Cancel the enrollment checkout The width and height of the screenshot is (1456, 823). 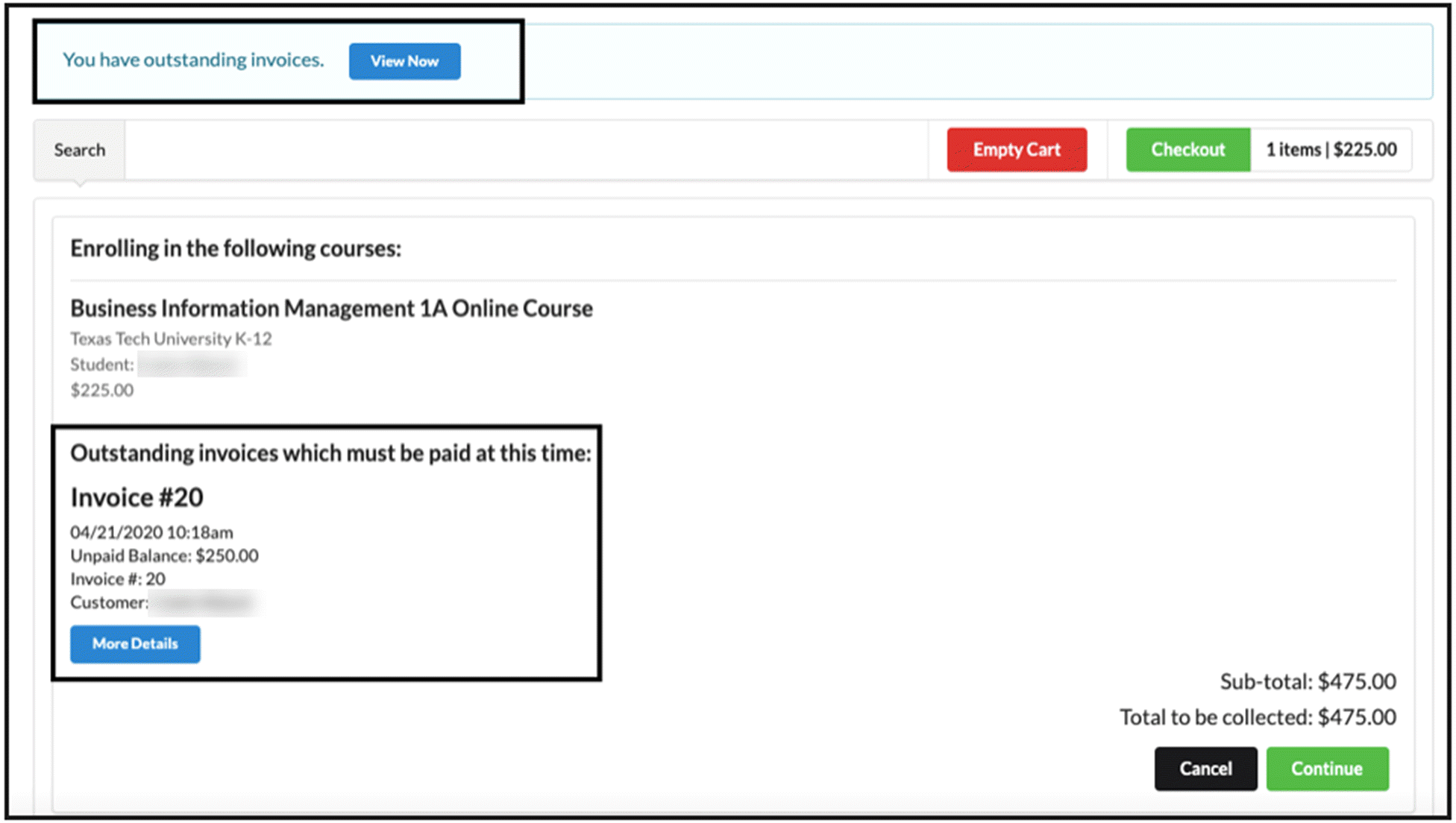[1205, 769]
